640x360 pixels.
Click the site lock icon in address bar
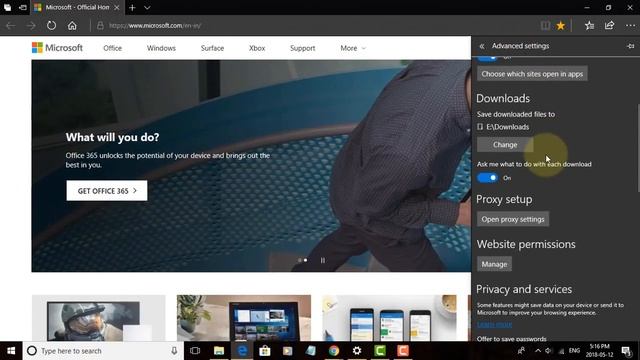(x=100, y=25)
